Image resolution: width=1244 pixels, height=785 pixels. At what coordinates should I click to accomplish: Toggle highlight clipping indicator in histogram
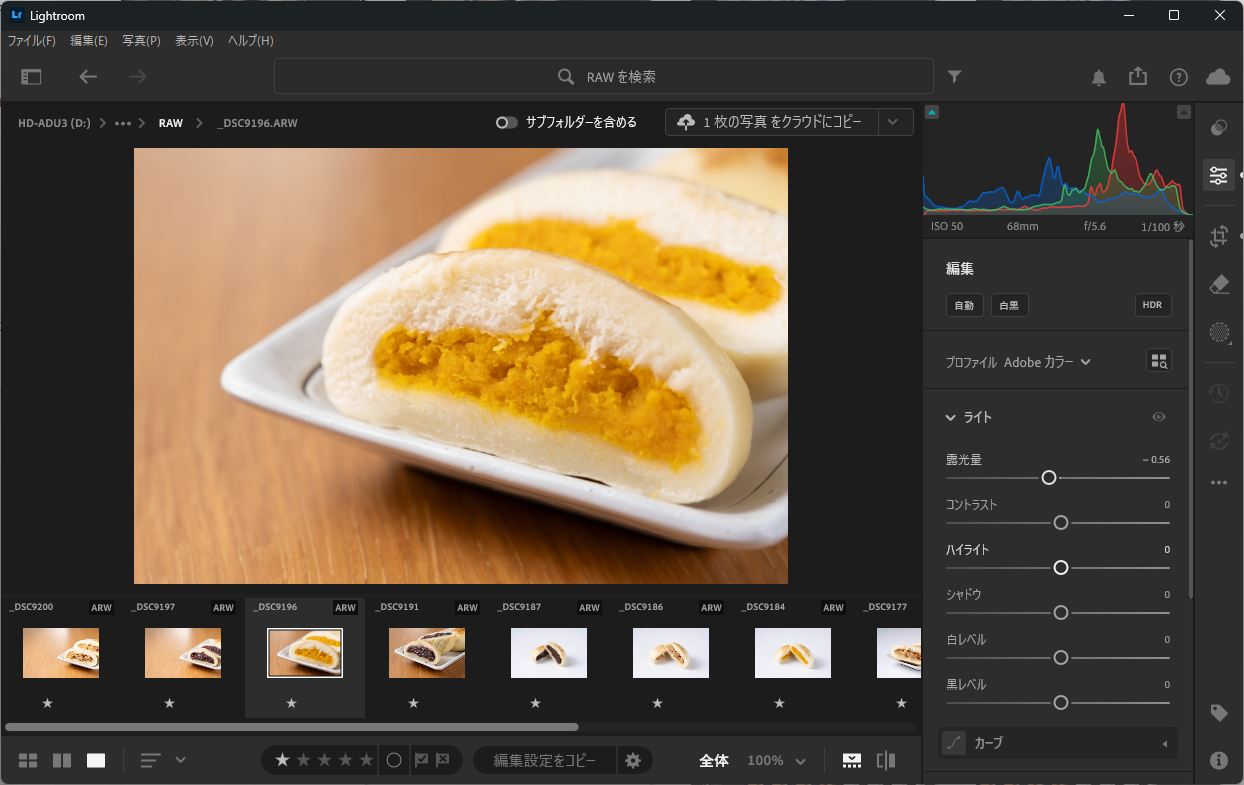[x=1184, y=112]
